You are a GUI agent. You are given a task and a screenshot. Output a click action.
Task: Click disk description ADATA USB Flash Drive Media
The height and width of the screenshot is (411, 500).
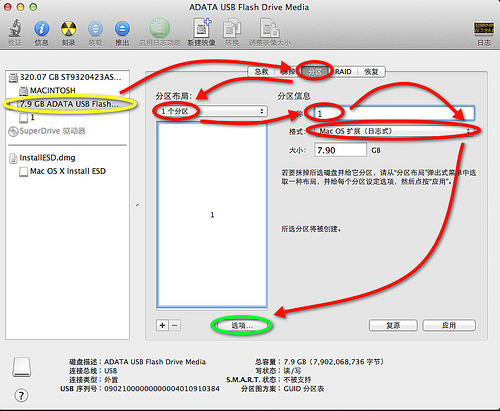[x=155, y=362]
